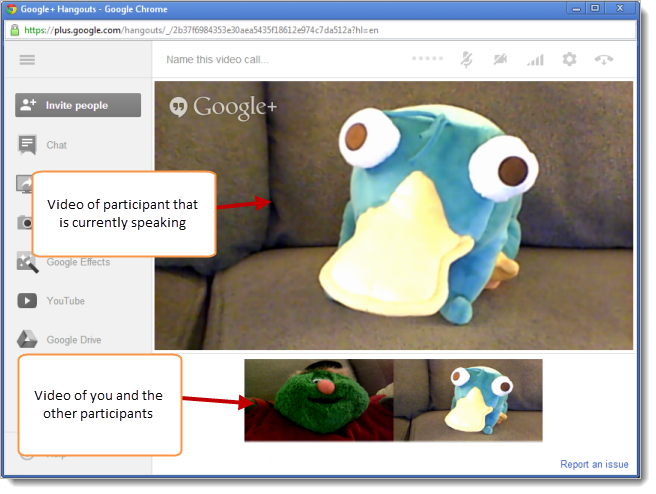Click the volume dots indicator
Viewport: 656px width, 494px height.
click(x=428, y=59)
